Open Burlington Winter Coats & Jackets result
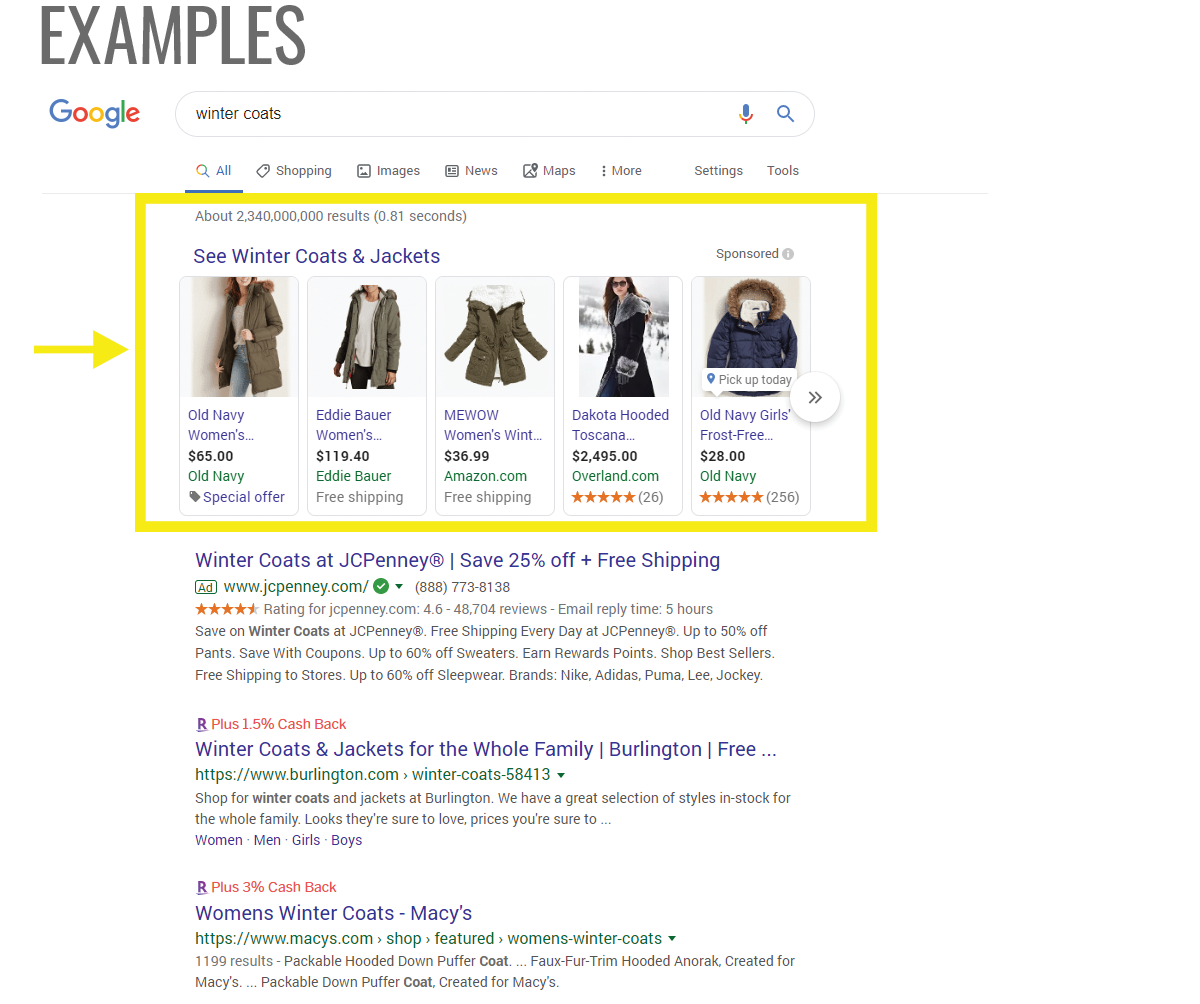1200x1004 pixels. (486, 749)
